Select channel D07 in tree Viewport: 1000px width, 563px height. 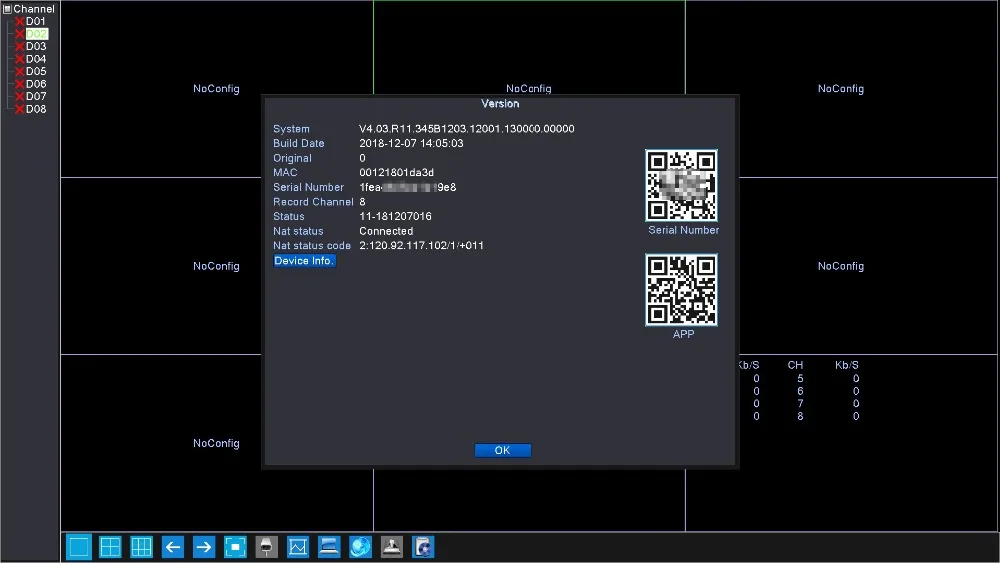pos(36,96)
